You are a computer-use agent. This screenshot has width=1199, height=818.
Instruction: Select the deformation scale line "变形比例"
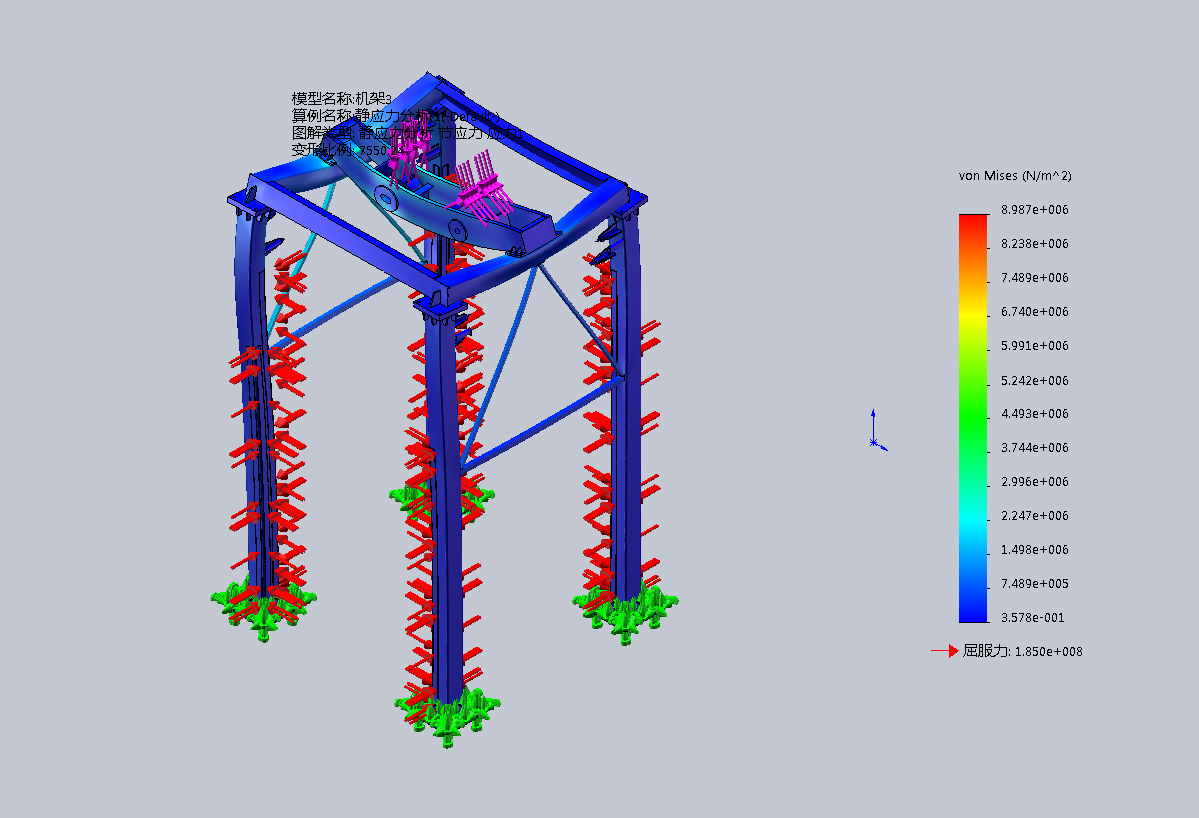point(348,150)
